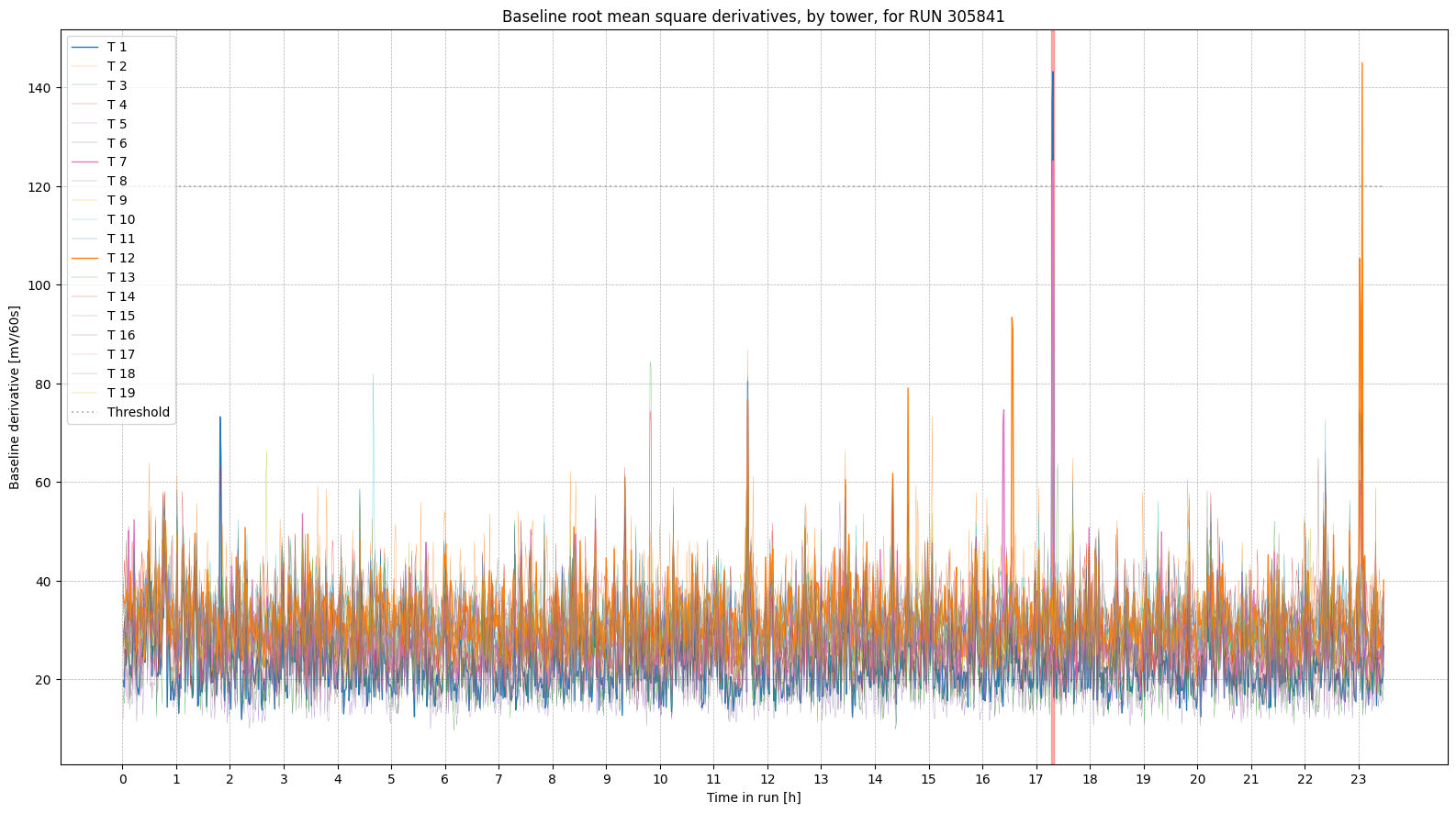Click the T 19 legend label
The height and width of the screenshot is (813, 1456).
(x=121, y=393)
